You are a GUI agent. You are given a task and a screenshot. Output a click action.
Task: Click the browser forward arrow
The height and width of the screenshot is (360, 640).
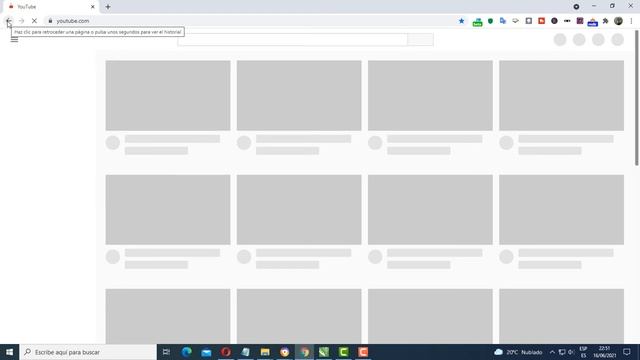[22, 21]
